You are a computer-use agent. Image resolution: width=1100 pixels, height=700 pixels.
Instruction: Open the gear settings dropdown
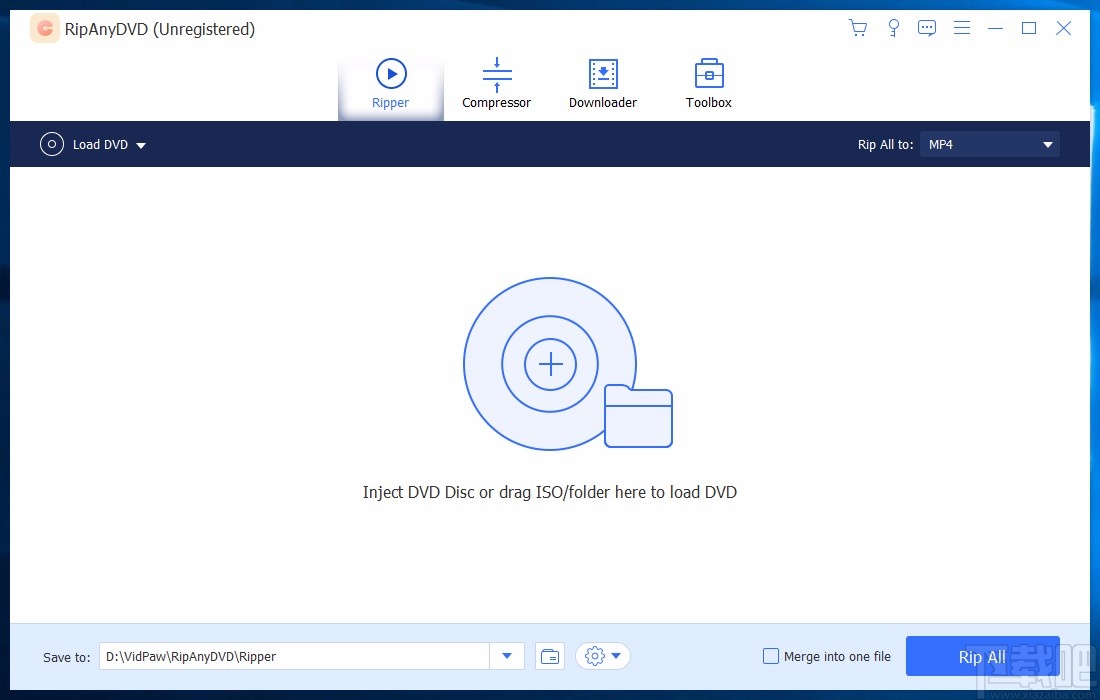pyautogui.click(x=603, y=657)
